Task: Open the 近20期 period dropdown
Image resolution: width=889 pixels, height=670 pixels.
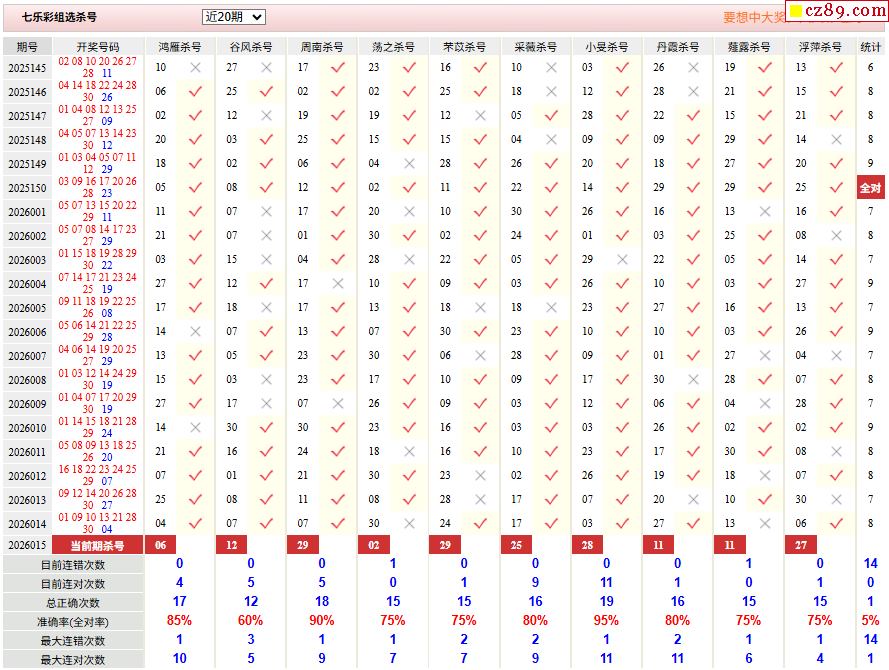Action: pos(233,17)
